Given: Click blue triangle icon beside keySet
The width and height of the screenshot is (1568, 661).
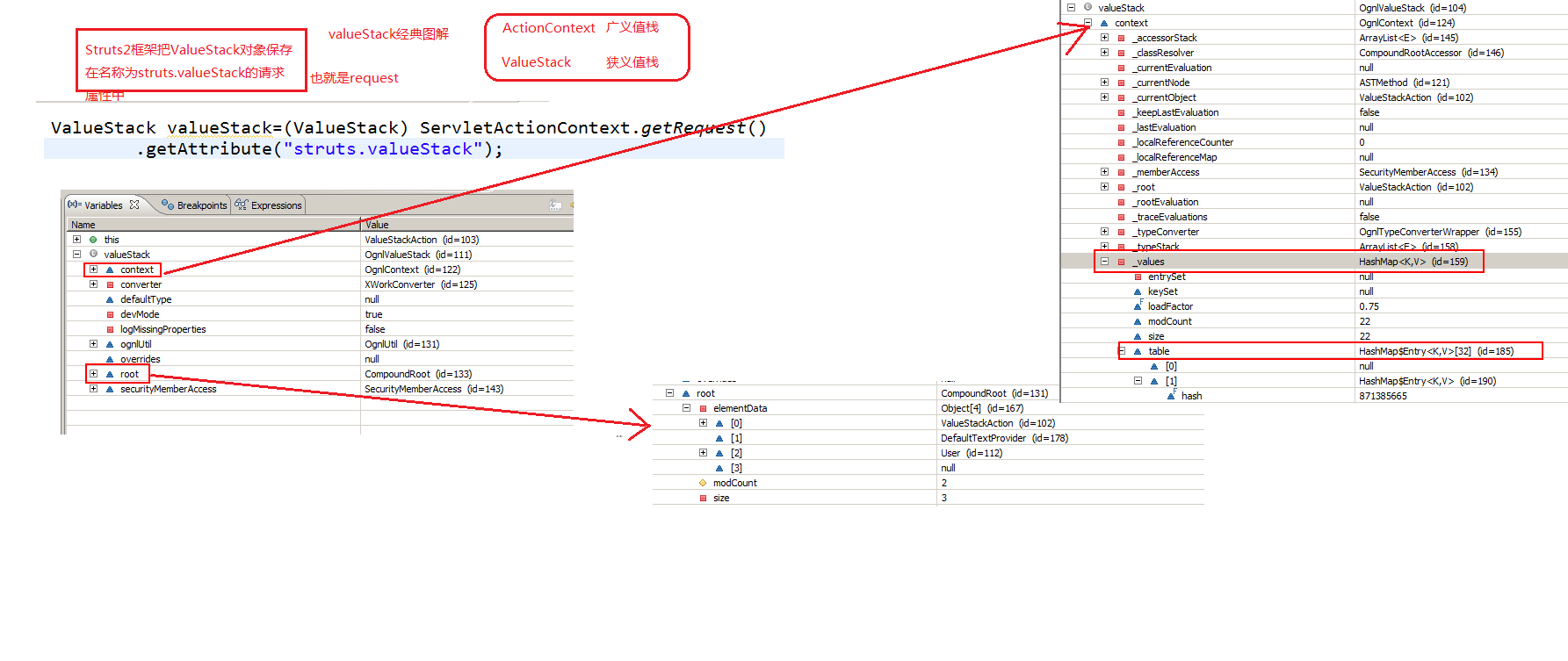Looking at the screenshot, I should click(x=1138, y=291).
